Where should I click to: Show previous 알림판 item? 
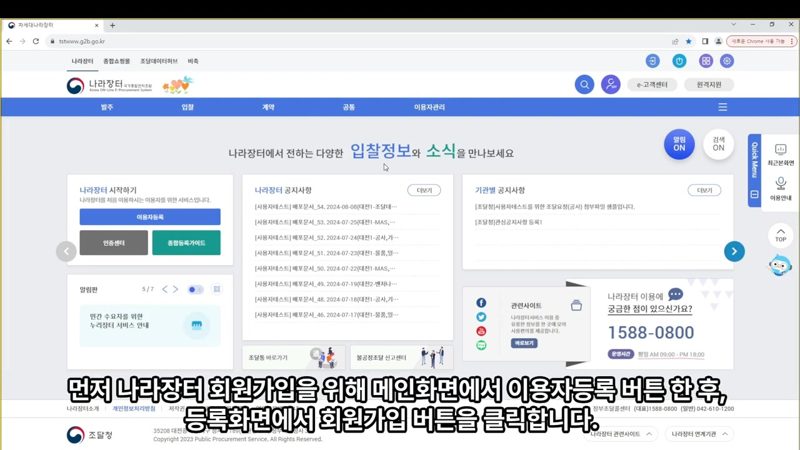pos(165,289)
